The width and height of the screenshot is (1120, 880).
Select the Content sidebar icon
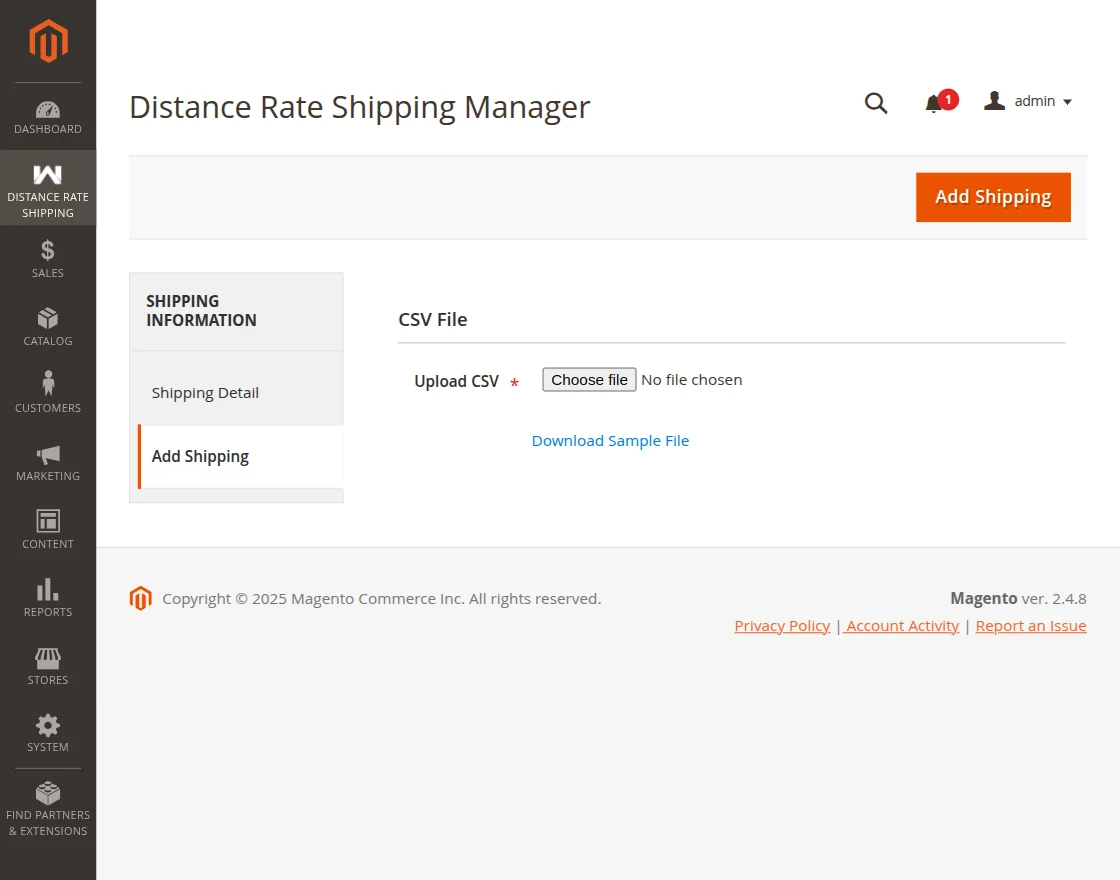click(47, 528)
